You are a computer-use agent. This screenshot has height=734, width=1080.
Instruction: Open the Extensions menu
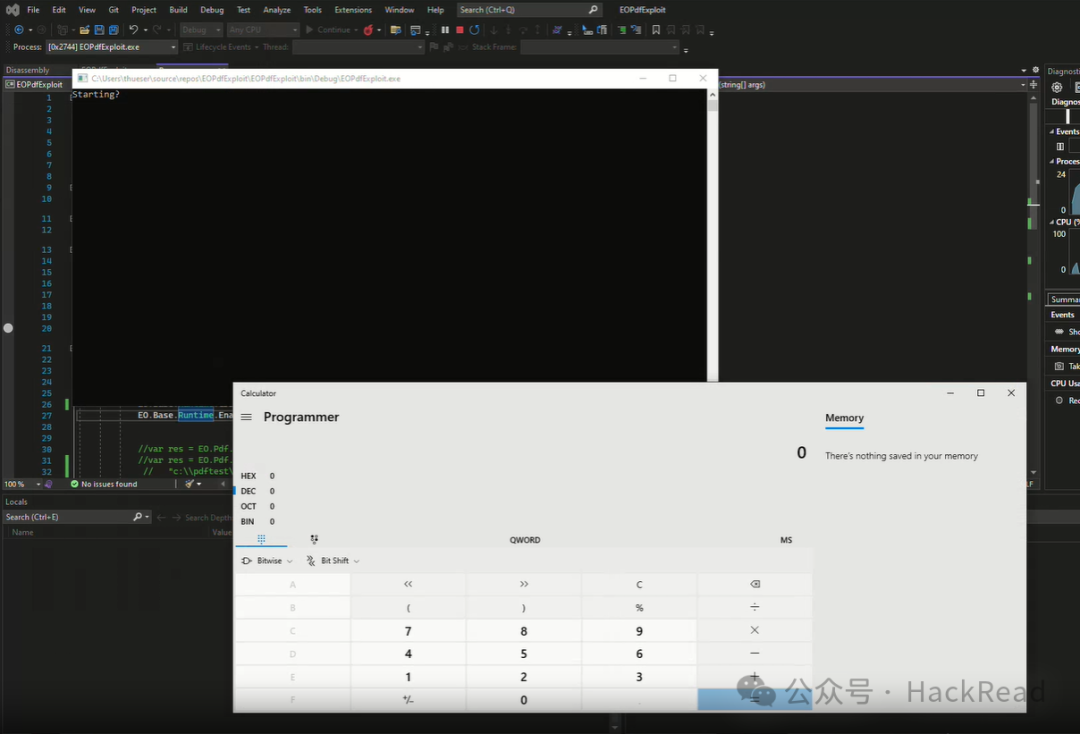point(353,10)
